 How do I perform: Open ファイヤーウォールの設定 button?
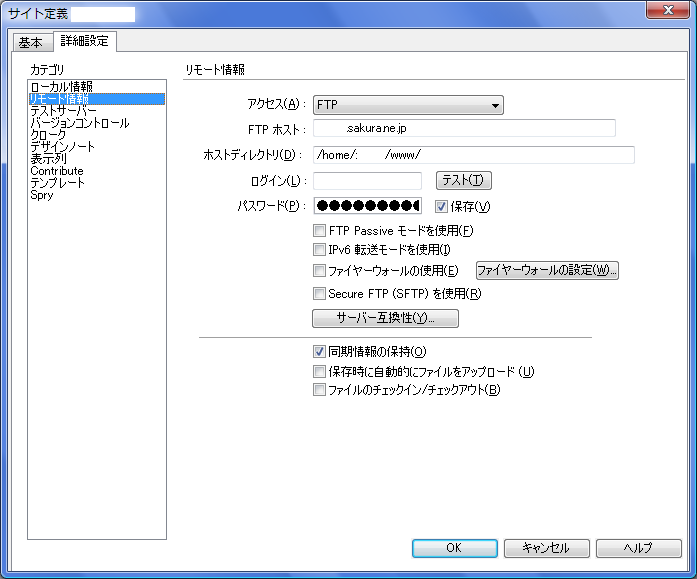pos(546,271)
